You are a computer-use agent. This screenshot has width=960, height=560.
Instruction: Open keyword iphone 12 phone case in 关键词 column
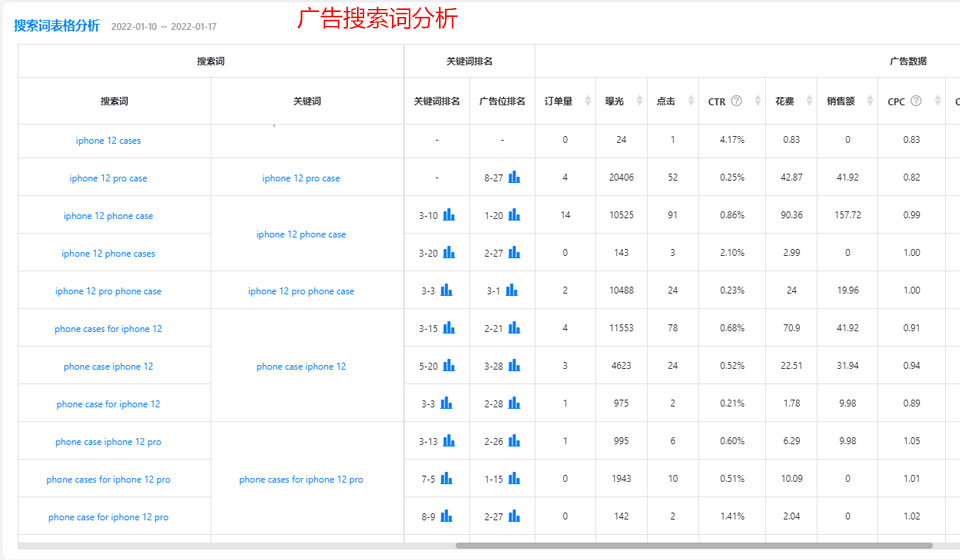[301, 234]
